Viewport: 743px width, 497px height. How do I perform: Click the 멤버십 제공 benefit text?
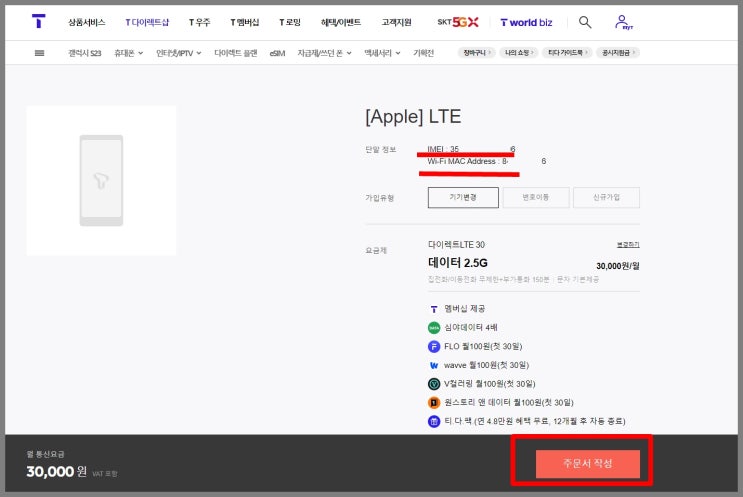(464, 309)
